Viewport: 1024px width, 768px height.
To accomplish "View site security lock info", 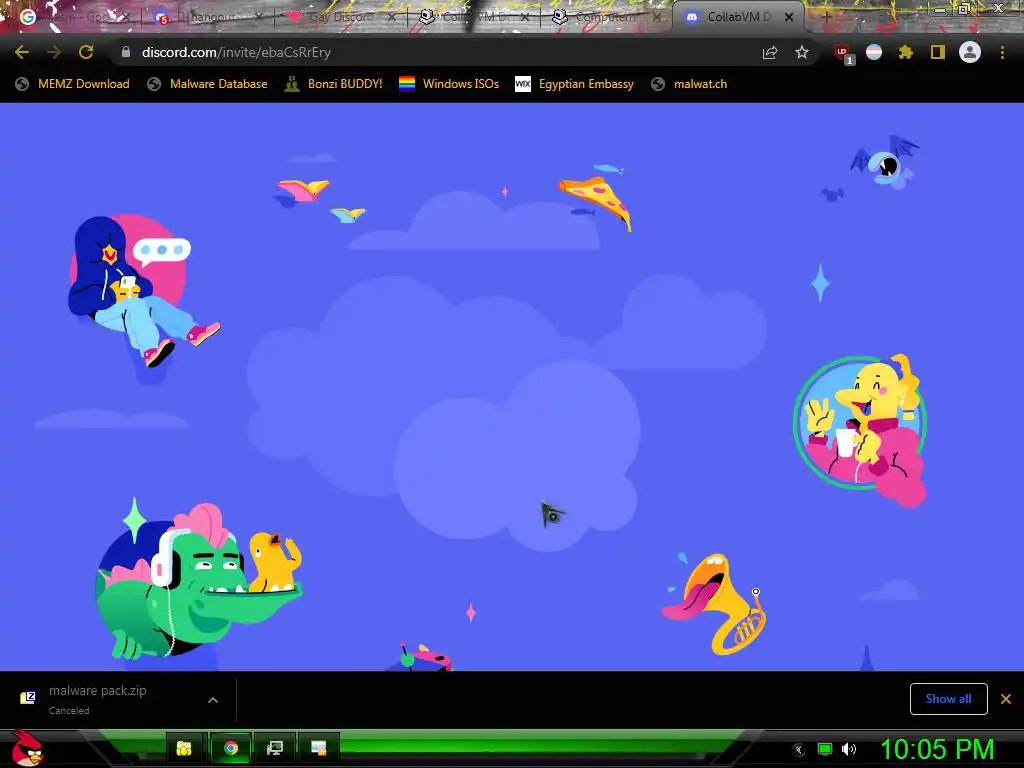I will 125,52.
